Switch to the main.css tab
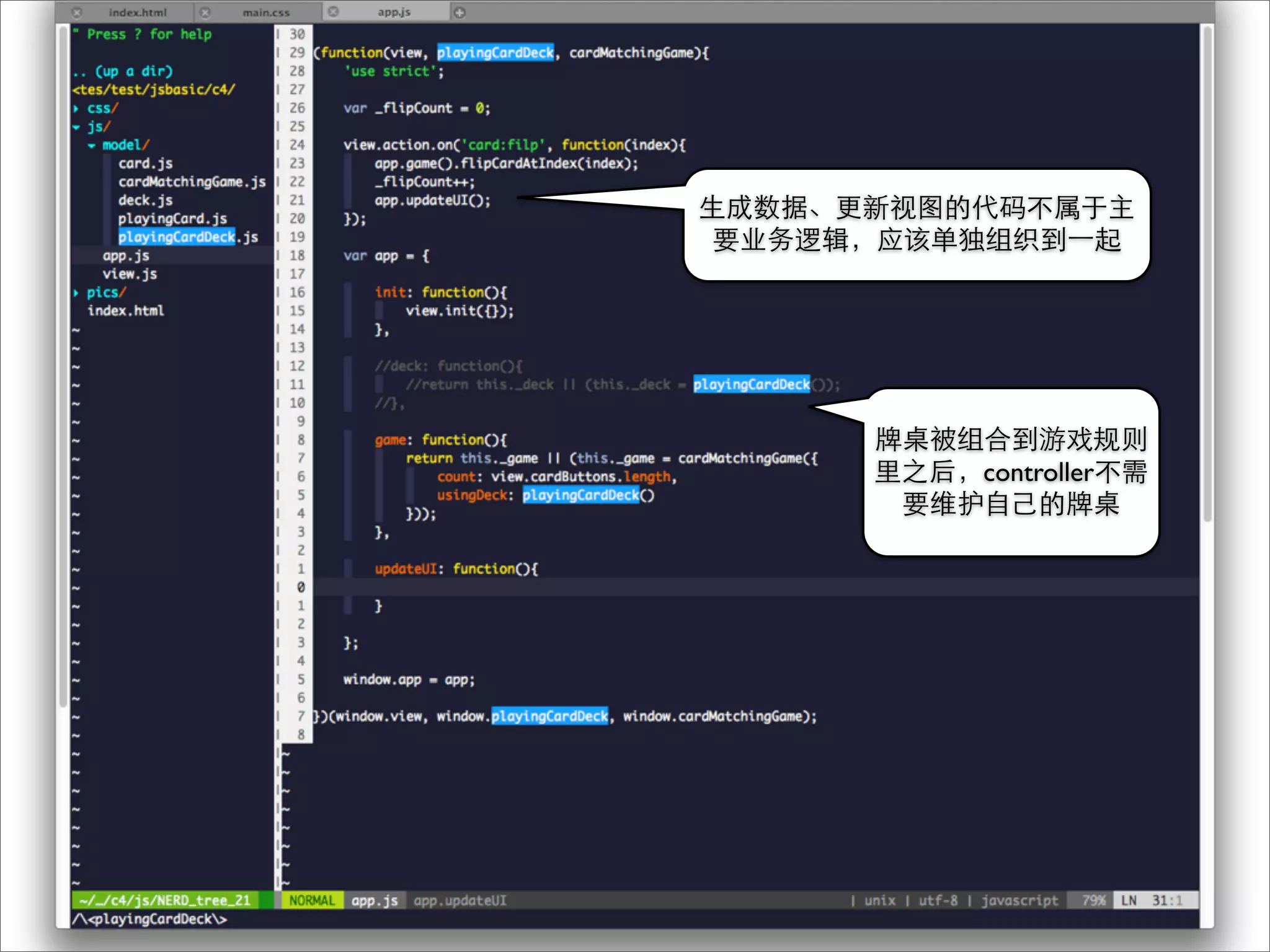Image resolution: width=1270 pixels, height=952 pixels. pos(266,12)
